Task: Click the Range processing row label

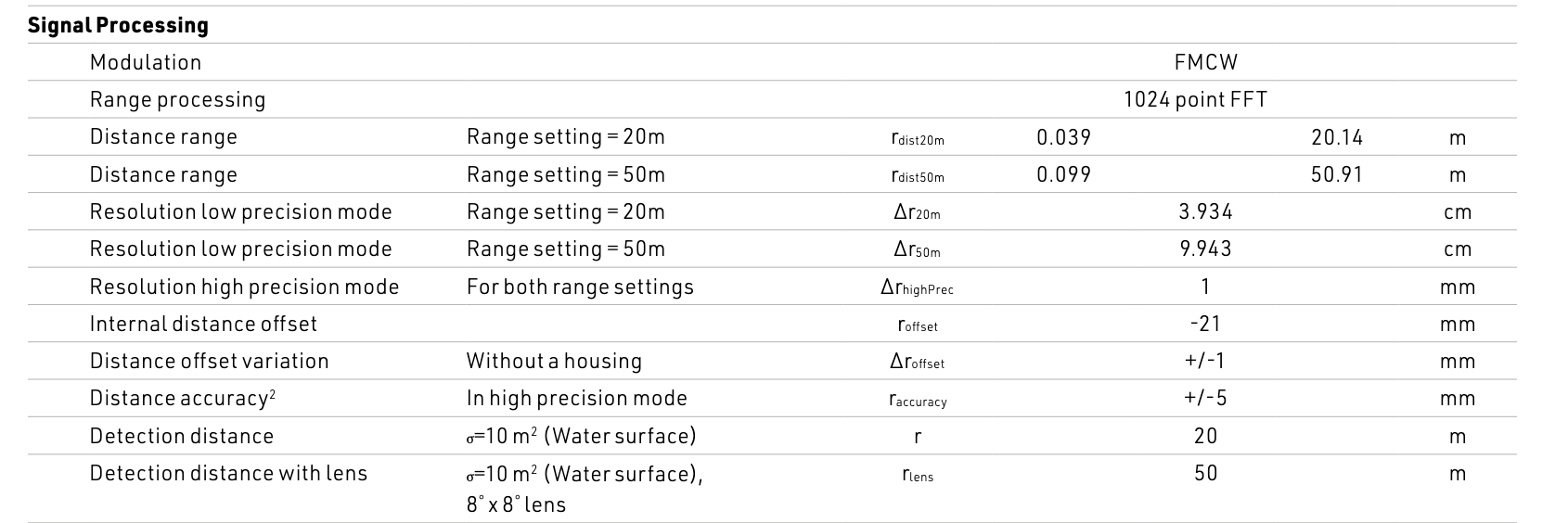Action: (x=177, y=99)
